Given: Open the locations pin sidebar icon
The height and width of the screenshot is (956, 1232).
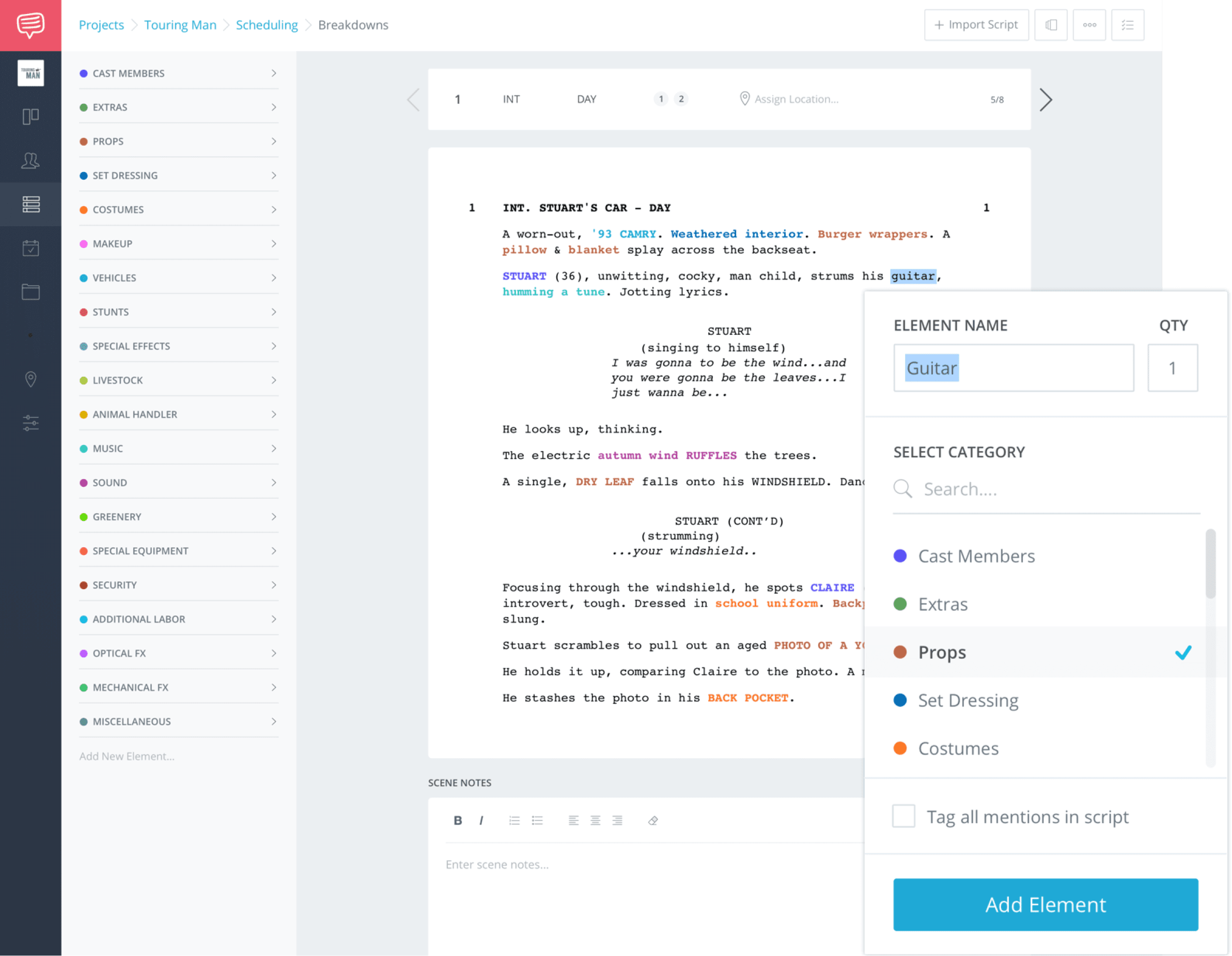Looking at the screenshot, I should (30, 379).
